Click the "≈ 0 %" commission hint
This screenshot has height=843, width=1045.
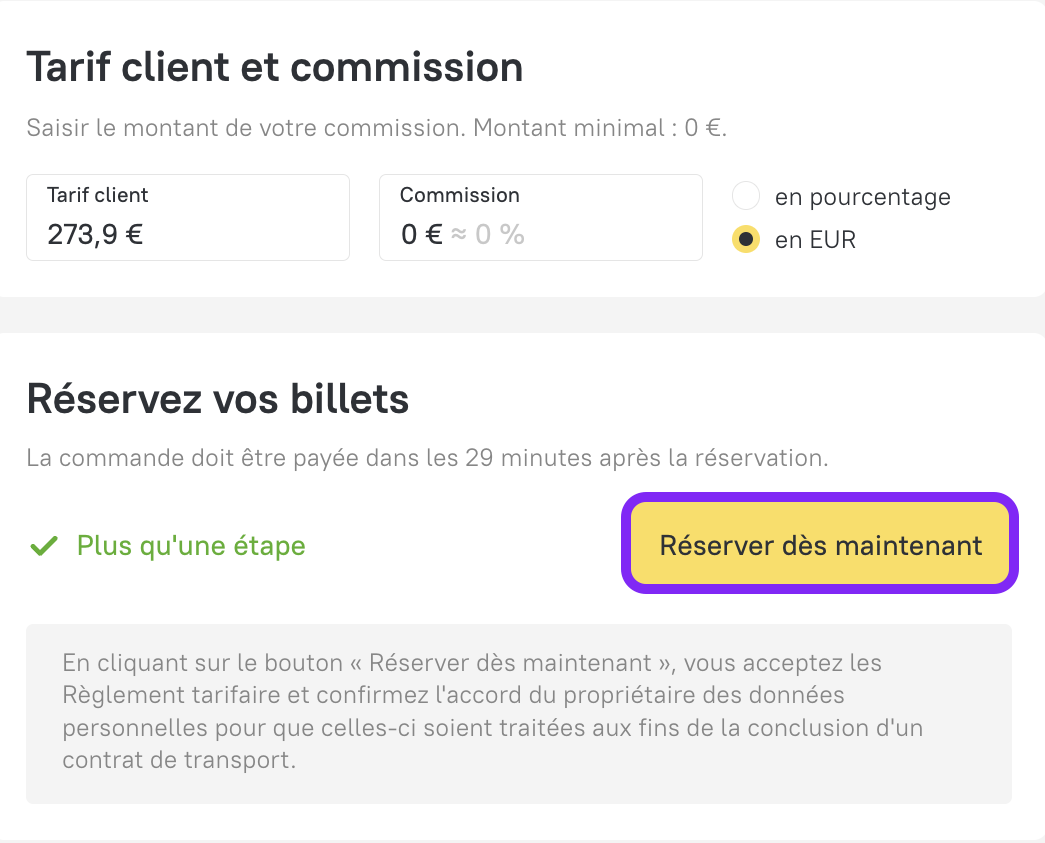coord(488,234)
